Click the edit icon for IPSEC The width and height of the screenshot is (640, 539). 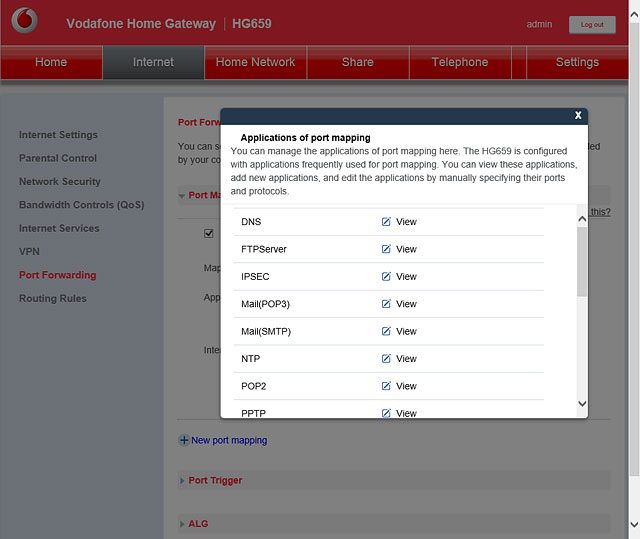(x=386, y=276)
